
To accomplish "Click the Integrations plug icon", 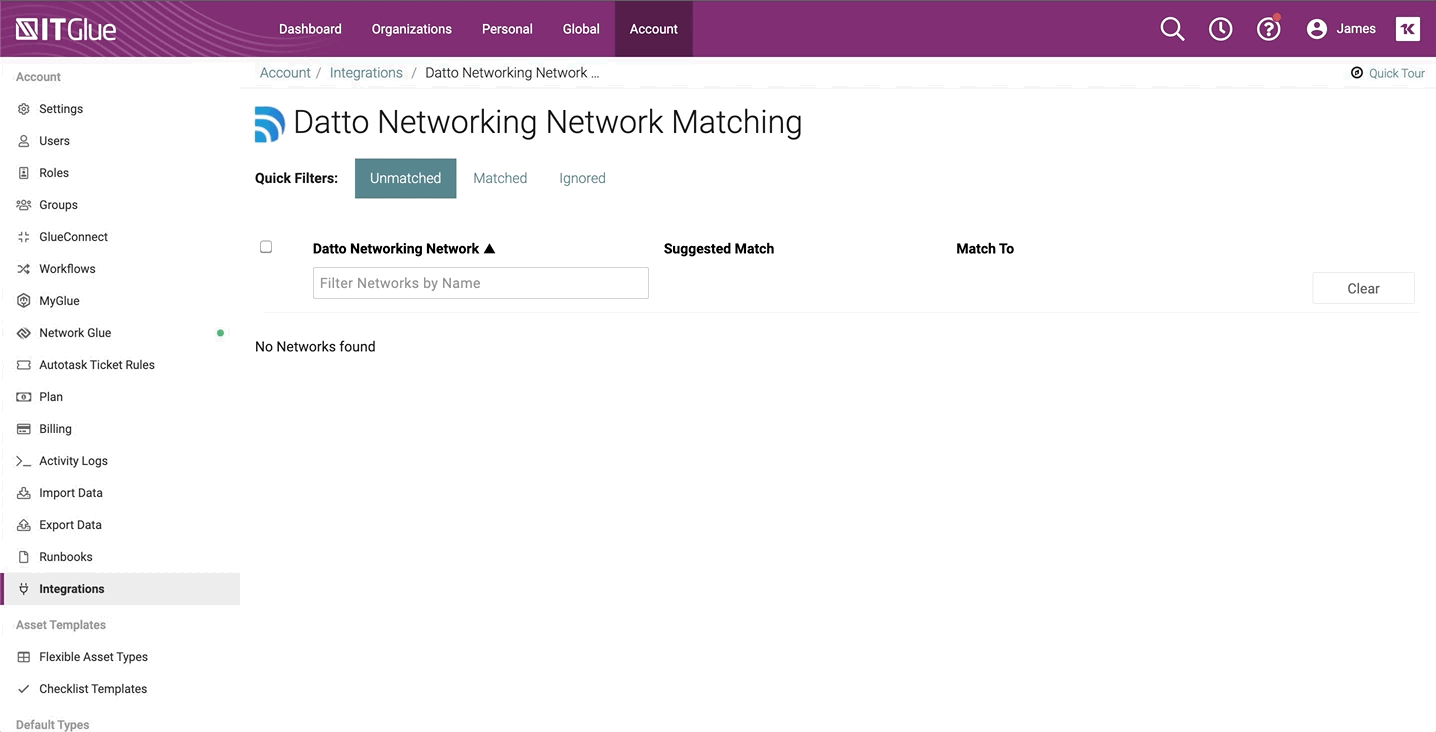I will (24, 589).
